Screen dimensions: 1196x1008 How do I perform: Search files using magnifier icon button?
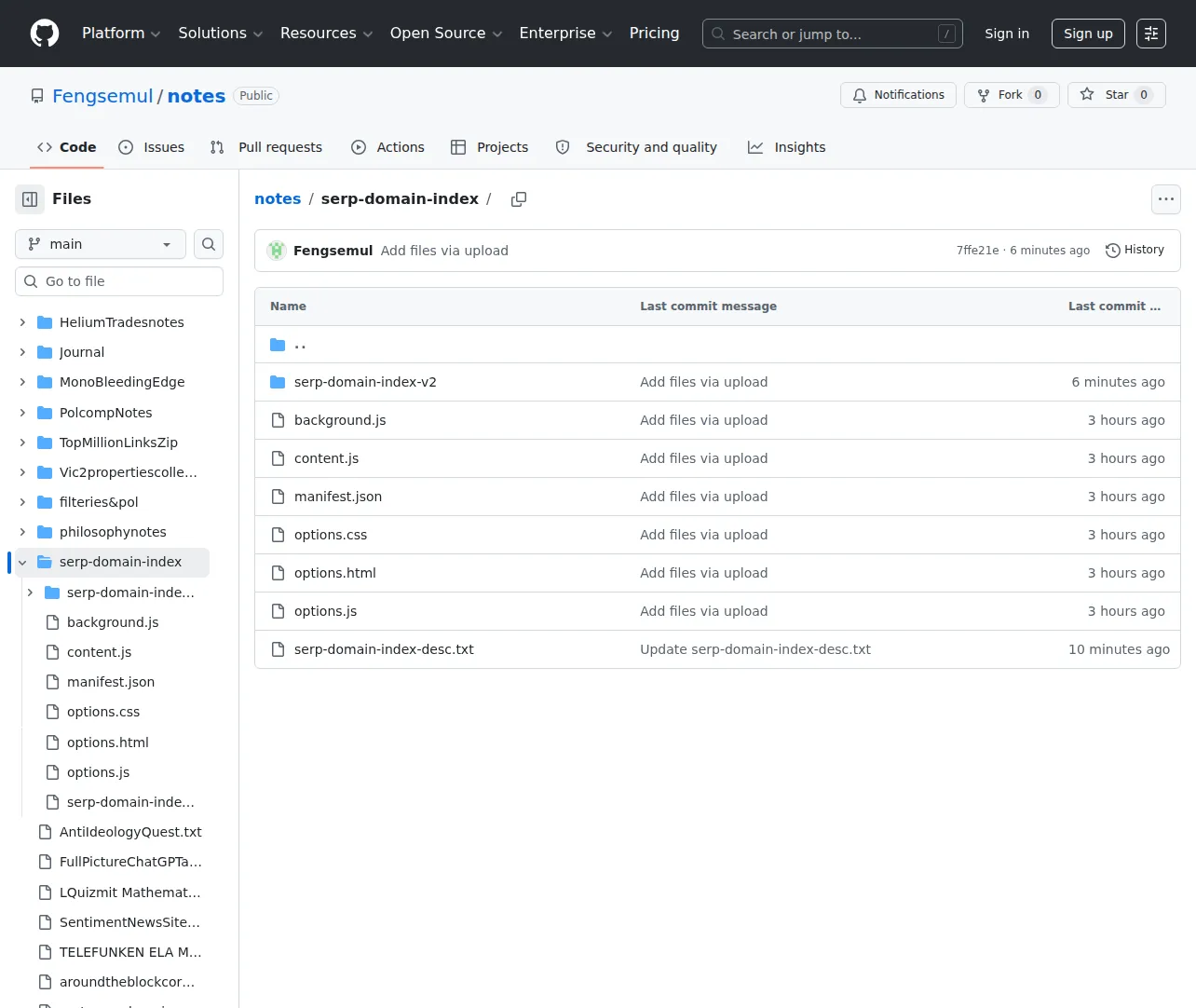point(209,244)
